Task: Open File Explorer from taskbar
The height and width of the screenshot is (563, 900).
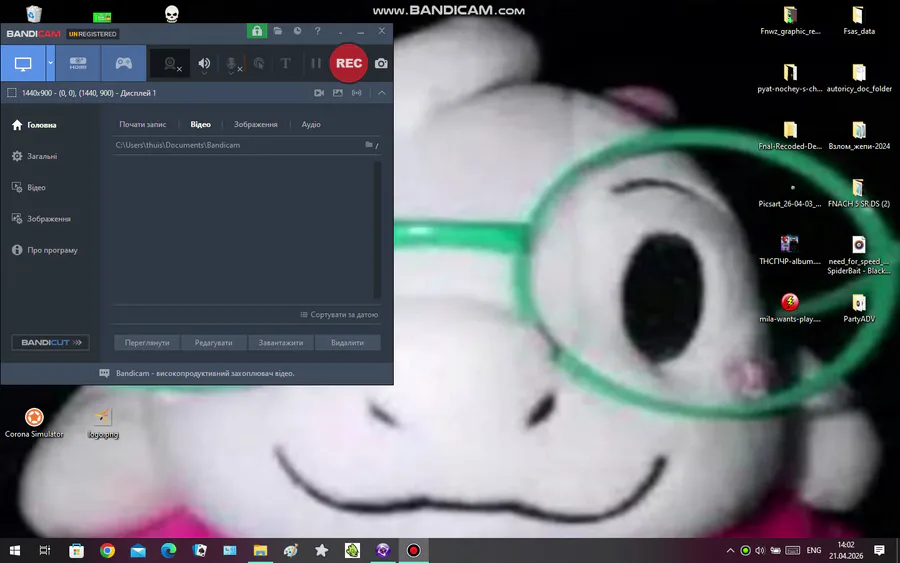Action: (260, 550)
